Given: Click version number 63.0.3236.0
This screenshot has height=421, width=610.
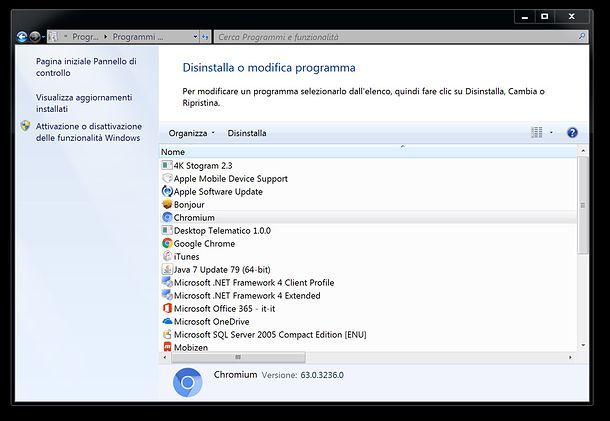Looking at the screenshot, I should (x=322, y=375).
